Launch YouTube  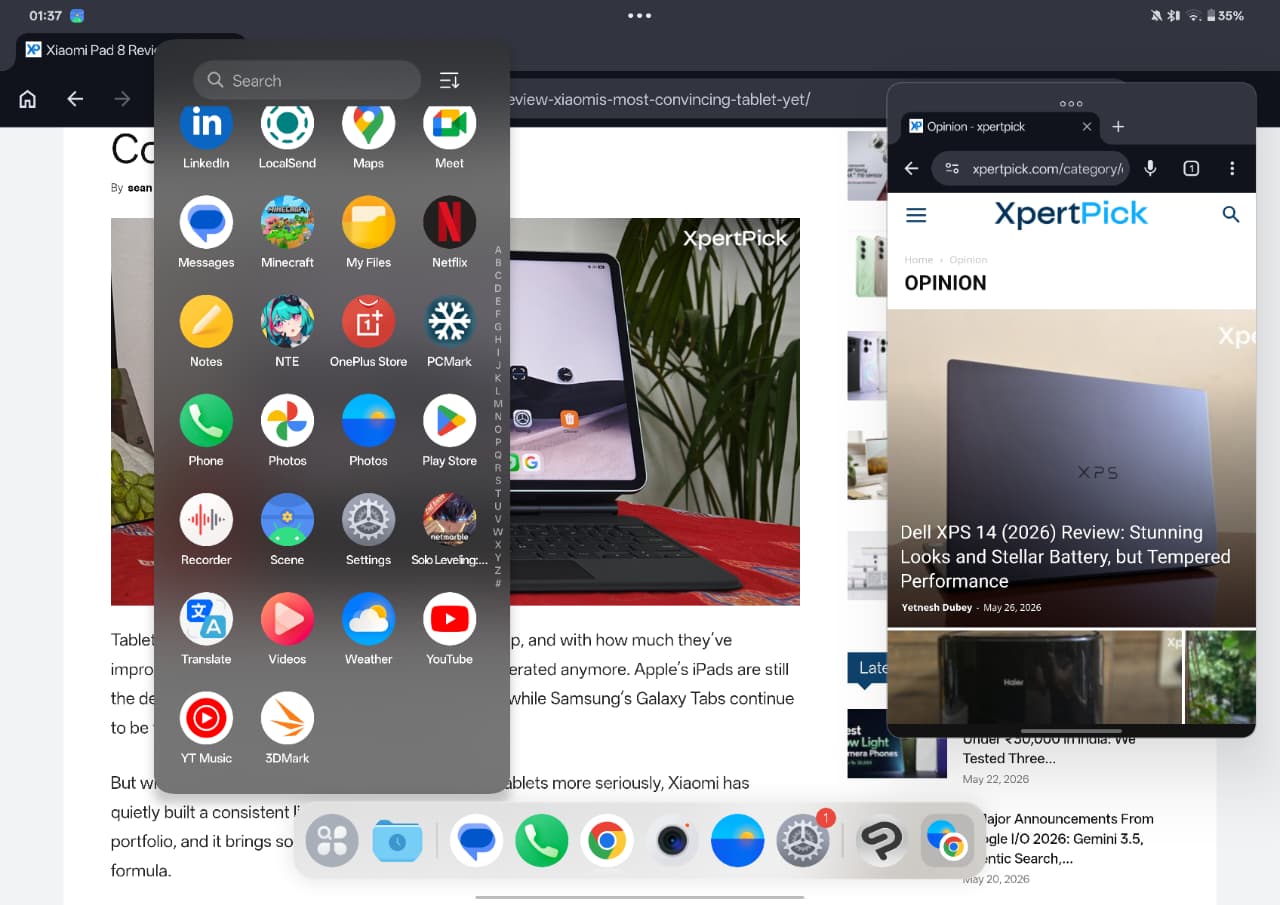449,618
